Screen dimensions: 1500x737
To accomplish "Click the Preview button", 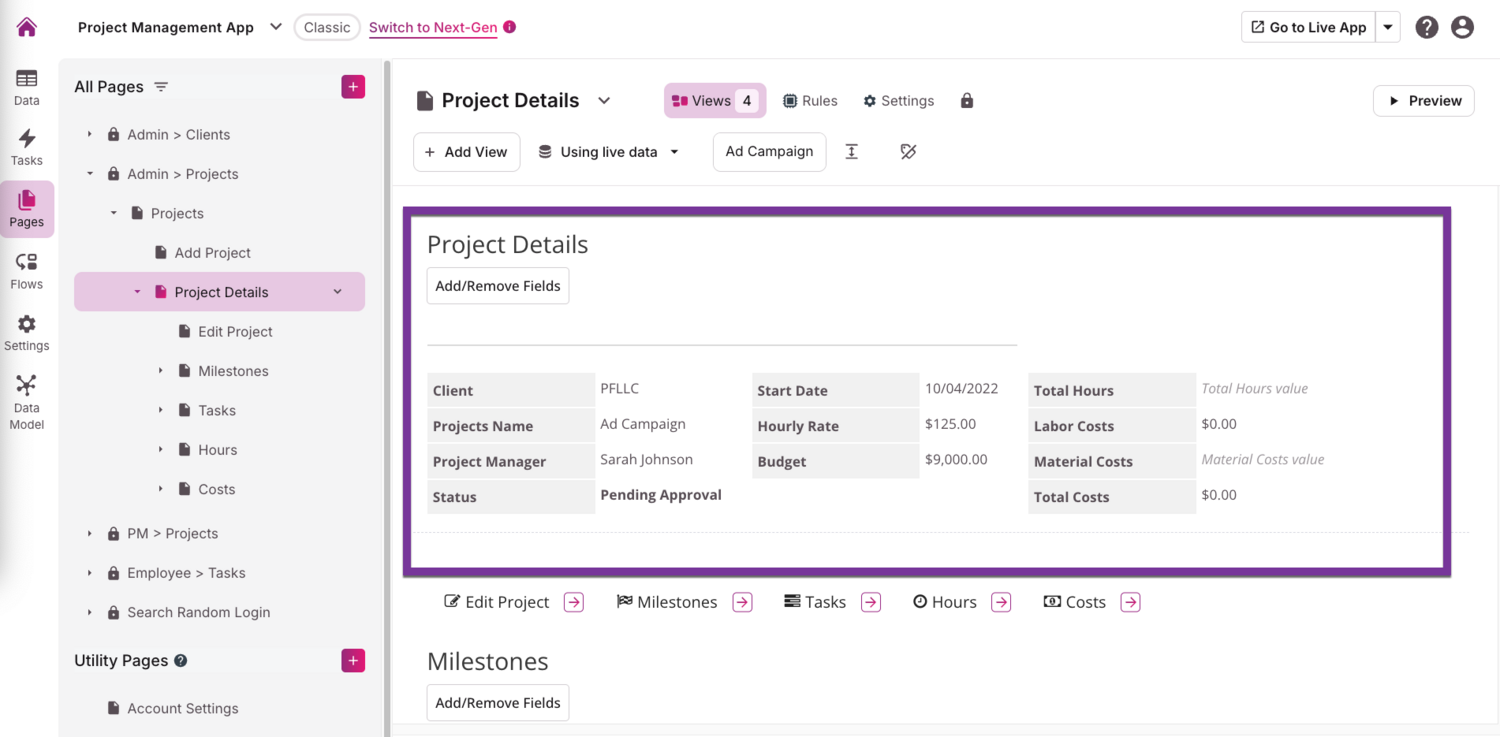I will pos(1424,101).
